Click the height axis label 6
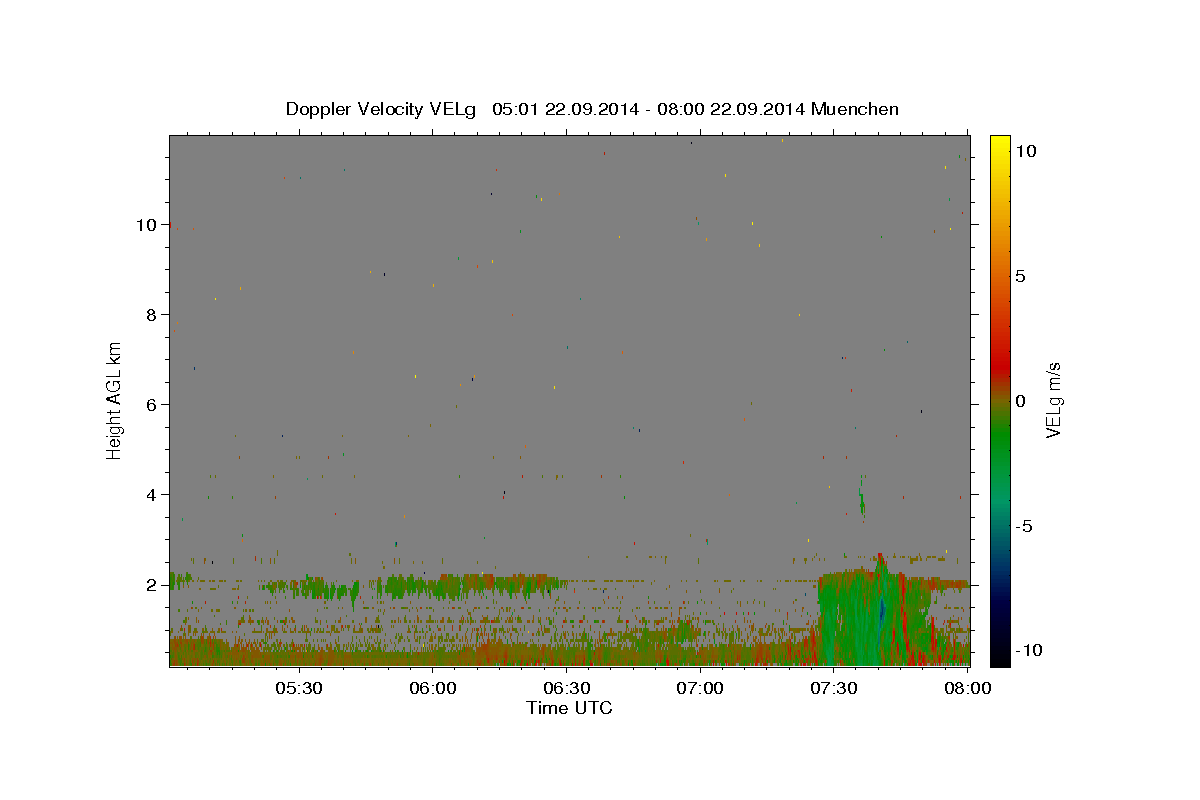 click(x=152, y=405)
